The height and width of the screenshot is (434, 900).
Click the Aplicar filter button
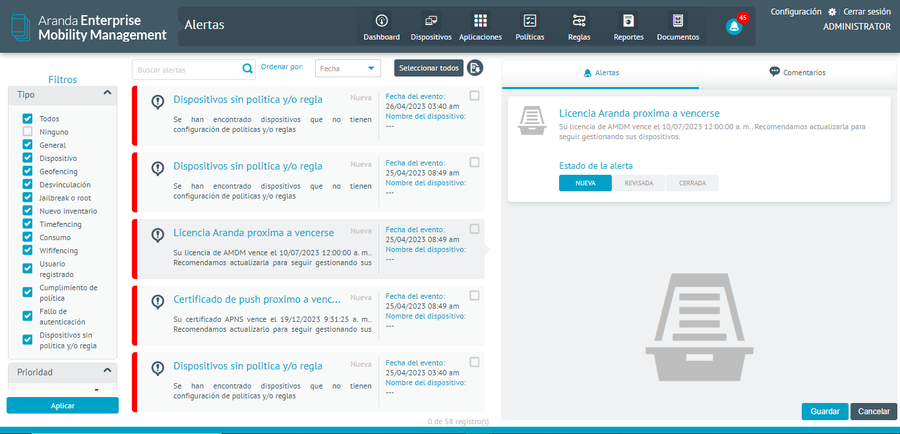62,405
